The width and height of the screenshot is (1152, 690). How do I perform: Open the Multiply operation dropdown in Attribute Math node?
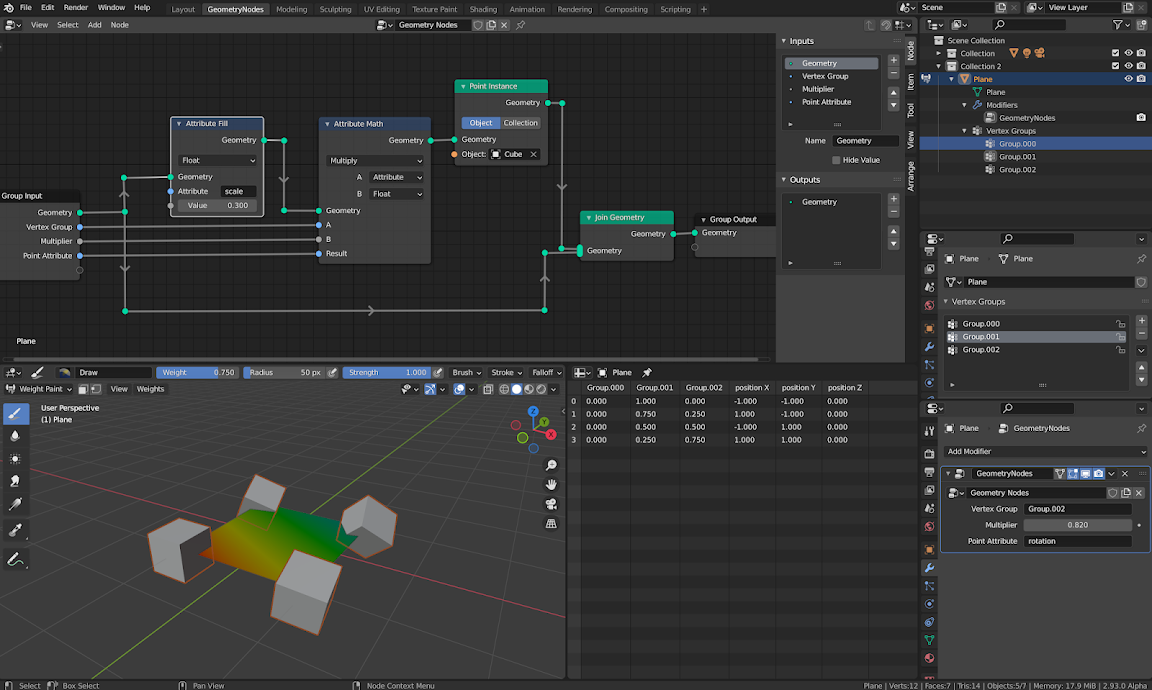point(374,160)
